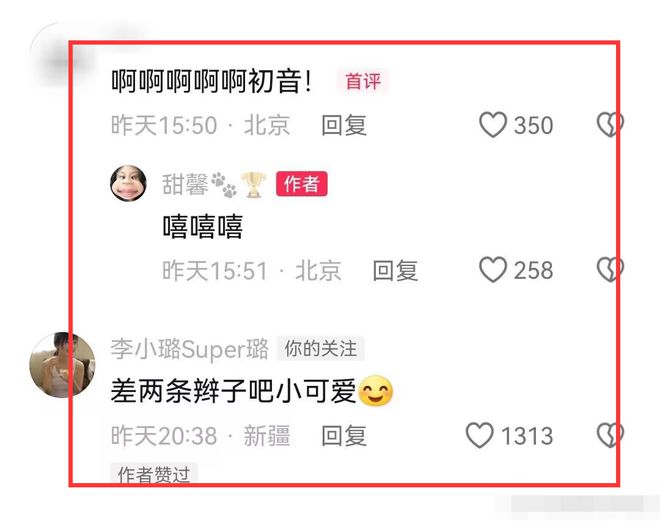Reply to 甜馨's 嘻嘻嘻 comment
Screen dimensions: 660x521
click(395, 270)
